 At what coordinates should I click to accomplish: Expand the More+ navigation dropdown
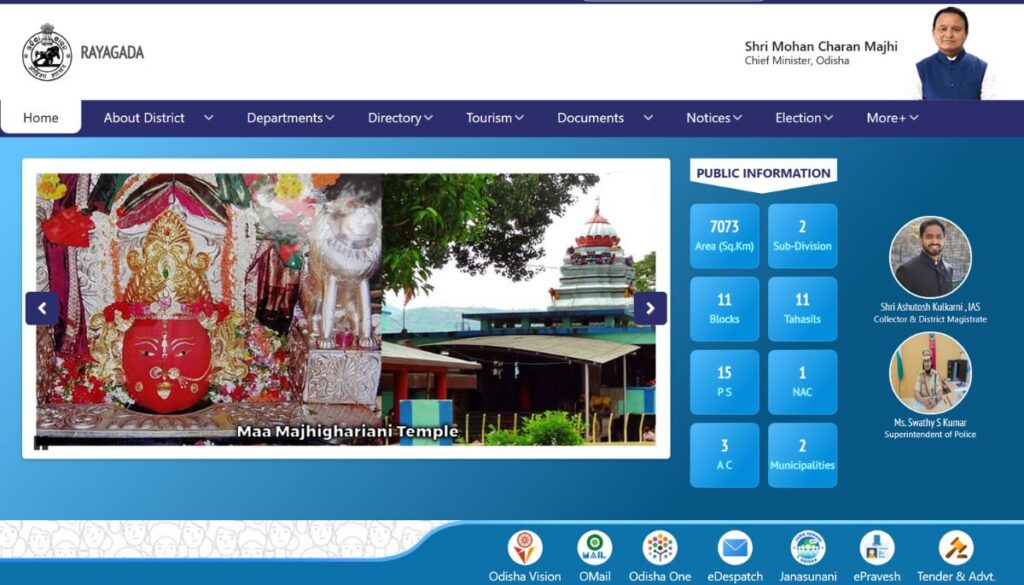[889, 117]
